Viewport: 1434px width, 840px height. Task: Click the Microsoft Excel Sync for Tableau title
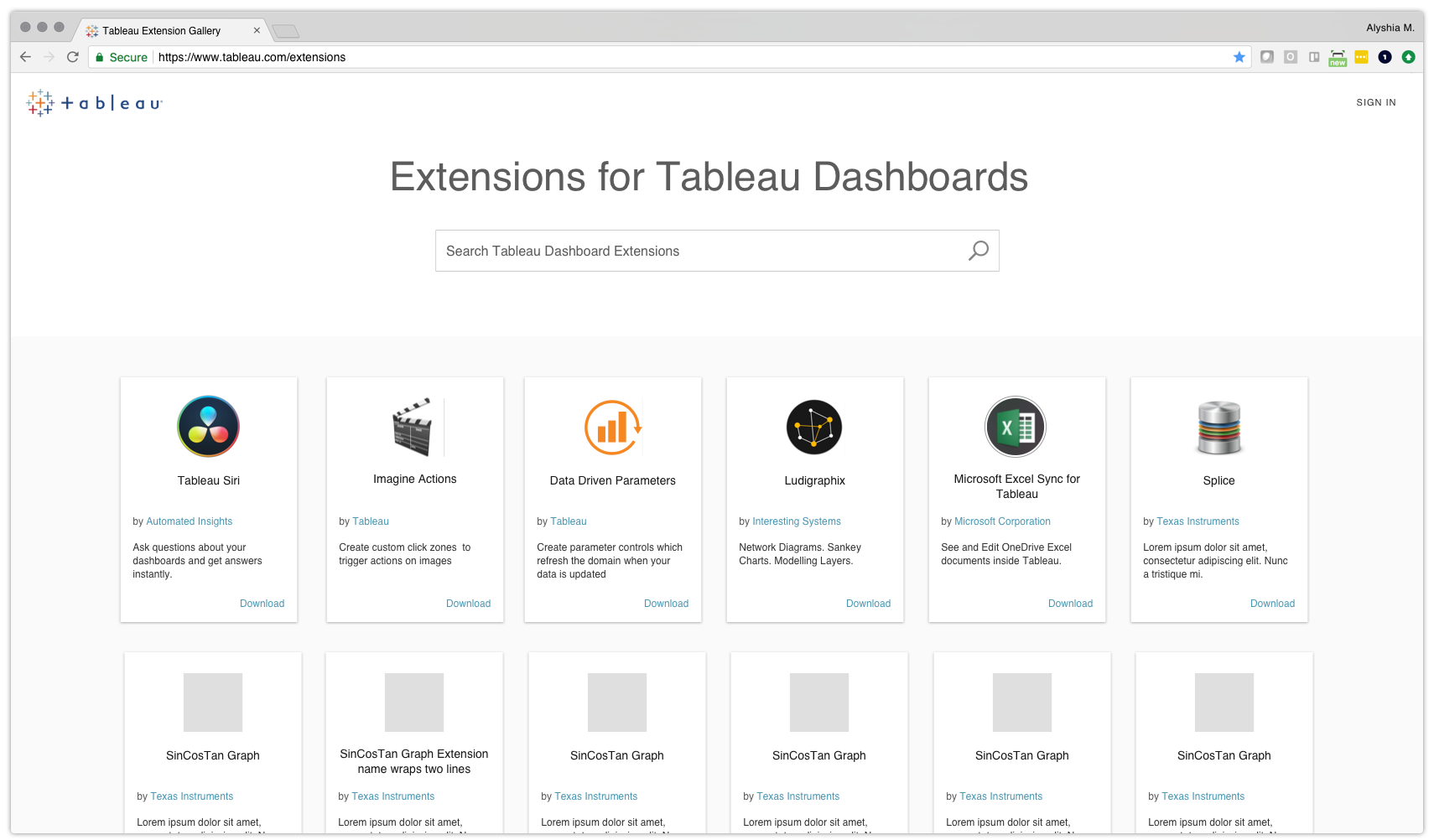coord(1017,486)
